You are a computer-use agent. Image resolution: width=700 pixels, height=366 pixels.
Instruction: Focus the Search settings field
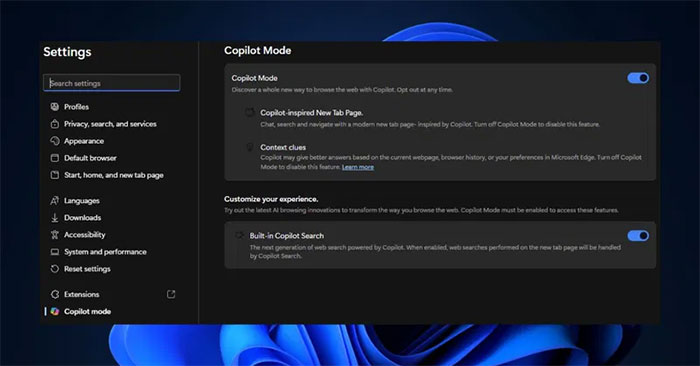click(x=112, y=83)
